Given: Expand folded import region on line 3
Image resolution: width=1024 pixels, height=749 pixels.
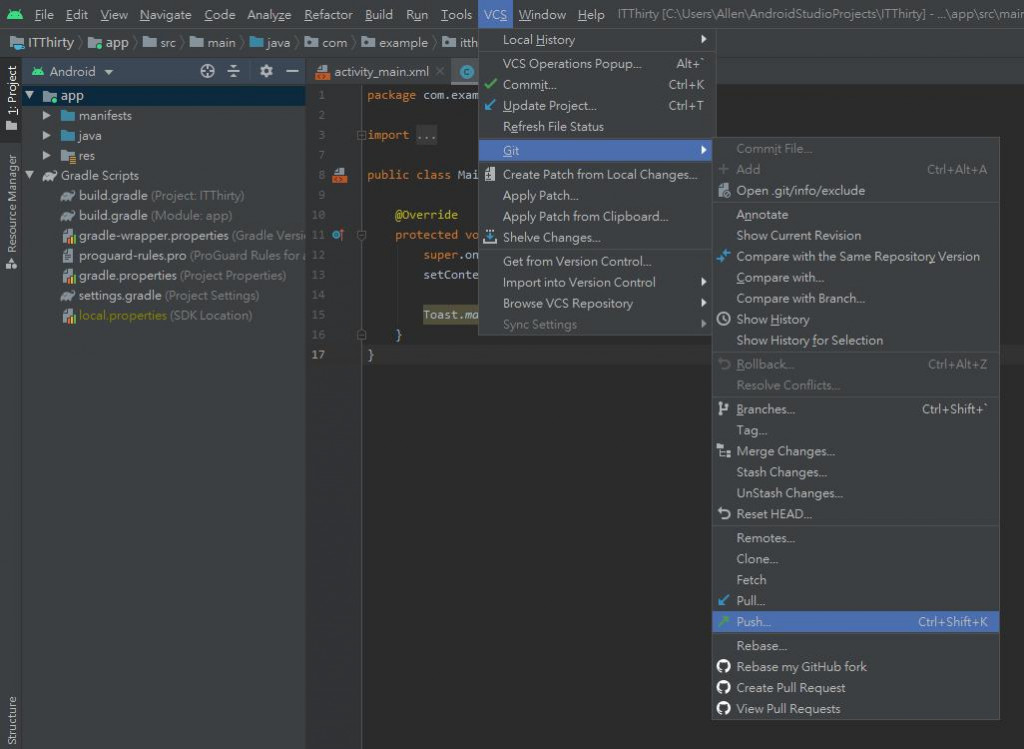Looking at the screenshot, I should [426, 135].
